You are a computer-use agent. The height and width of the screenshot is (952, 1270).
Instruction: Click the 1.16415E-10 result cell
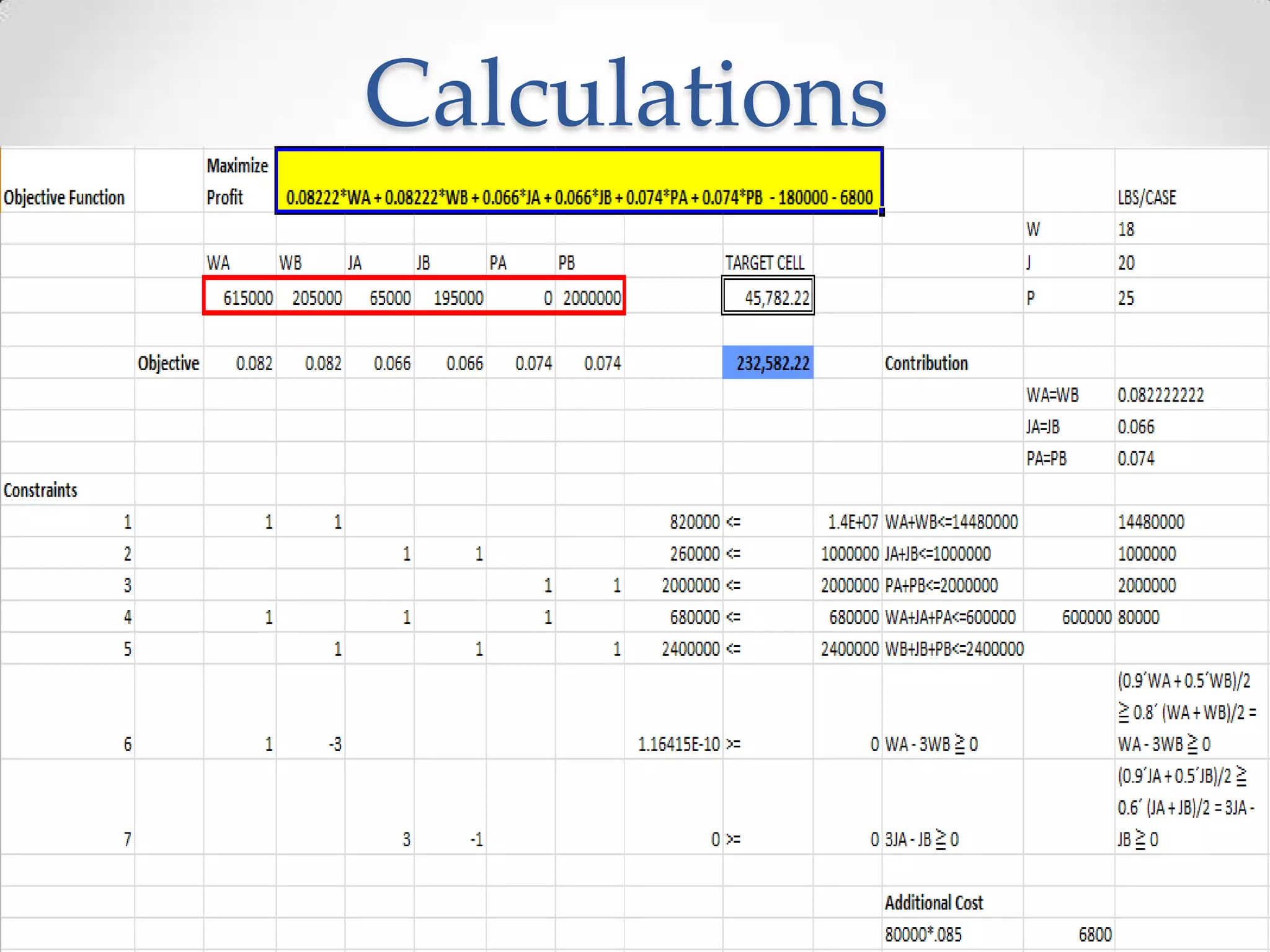tap(678, 744)
